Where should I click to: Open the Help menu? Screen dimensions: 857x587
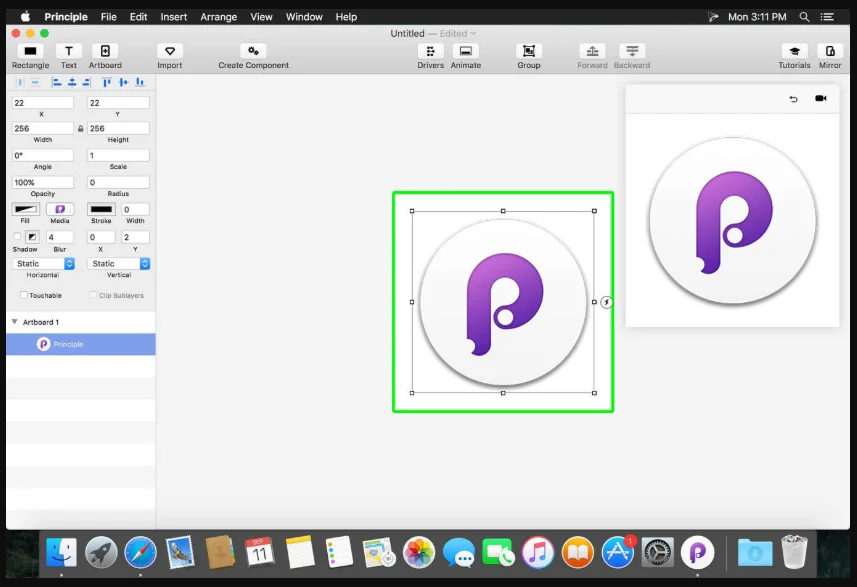(346, 17)
